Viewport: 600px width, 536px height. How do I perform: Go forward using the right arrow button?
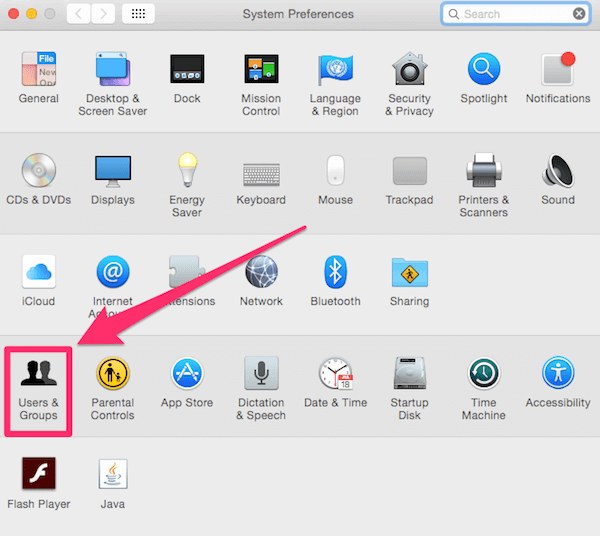101,14
